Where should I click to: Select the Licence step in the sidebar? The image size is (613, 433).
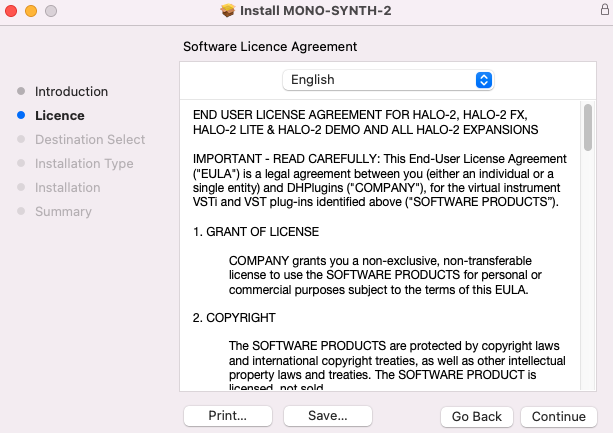(x=60, y=115)
